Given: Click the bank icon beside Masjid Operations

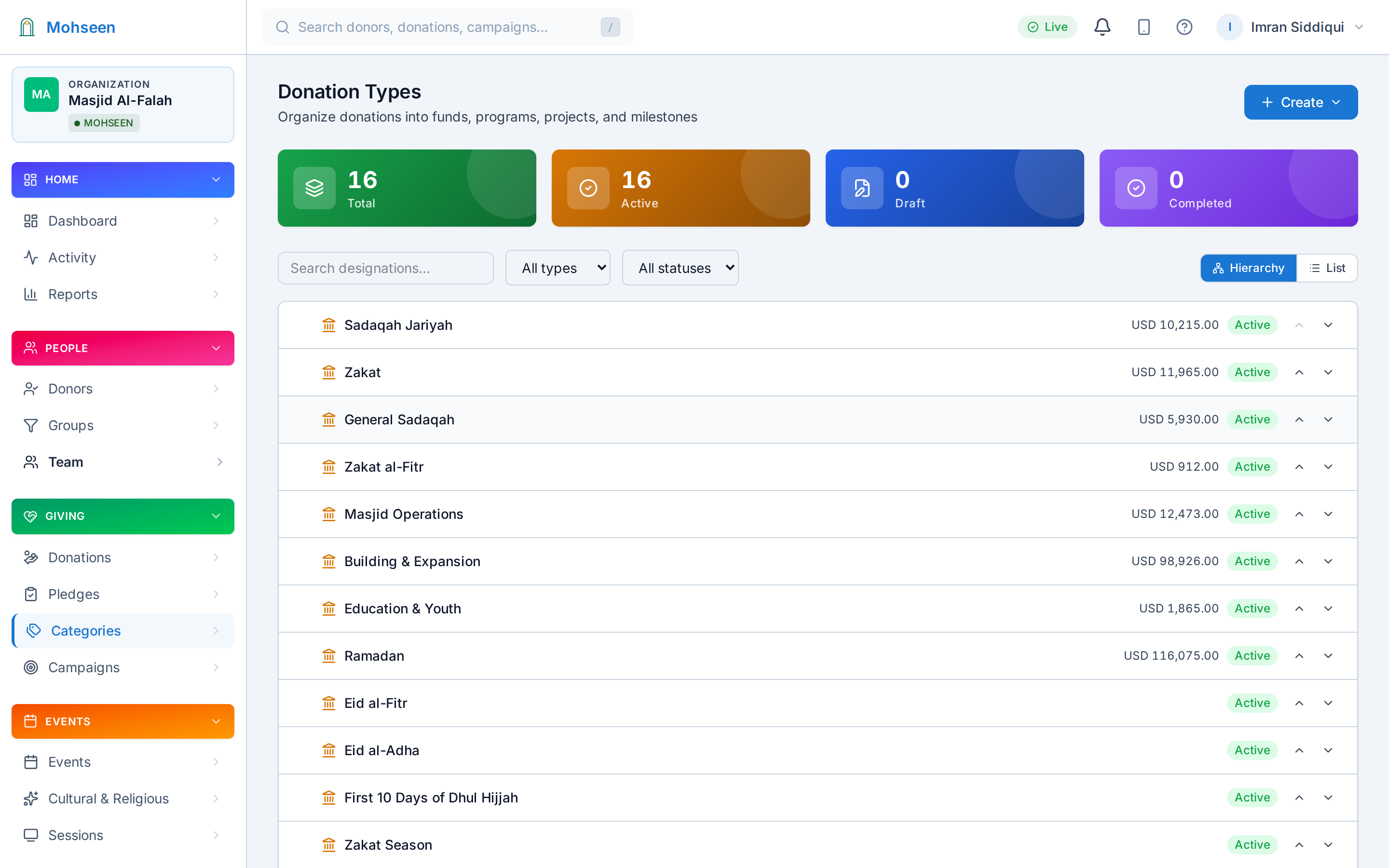Looking at the screenshot, I should point(328,514).
